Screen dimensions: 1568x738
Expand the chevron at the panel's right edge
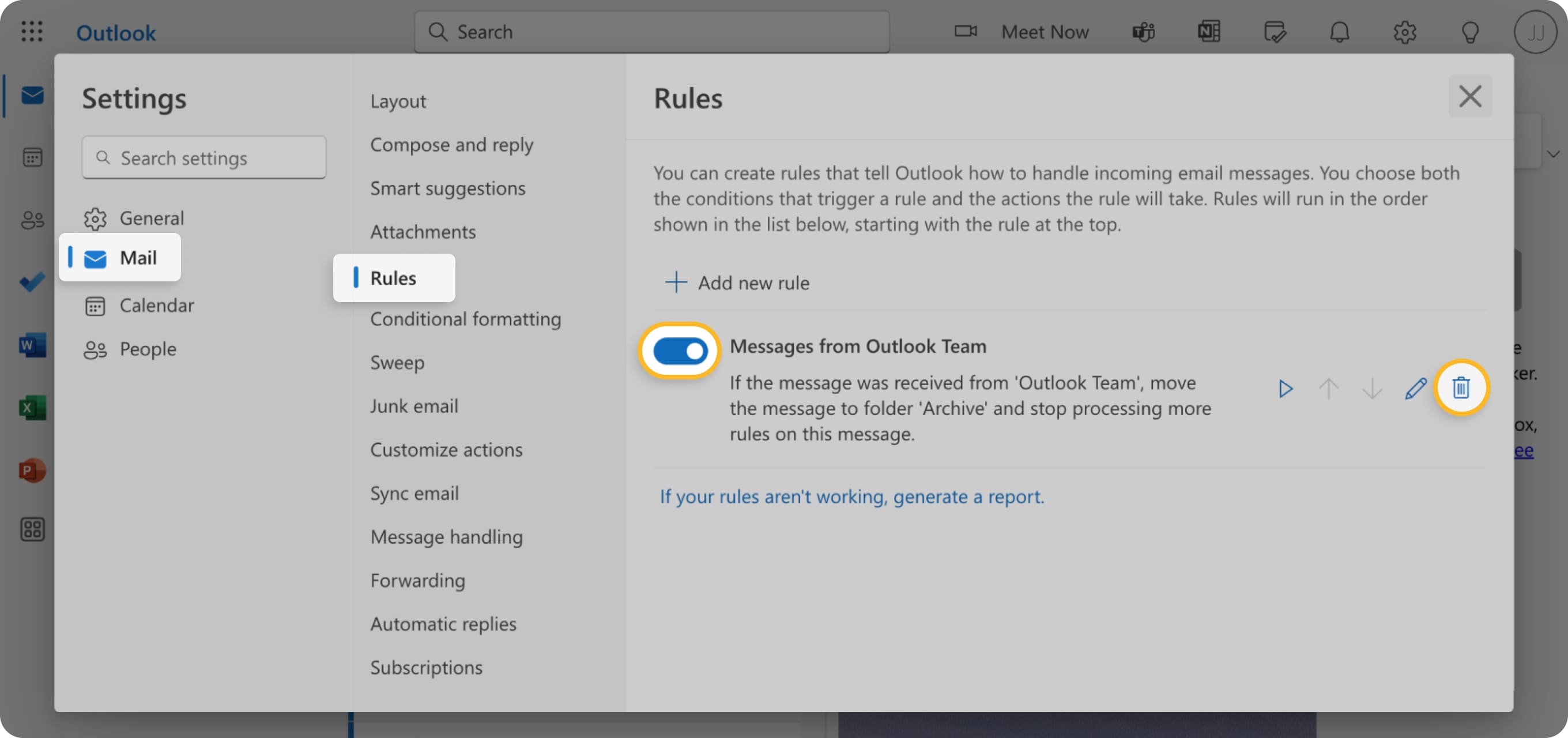pos(1554,154)
